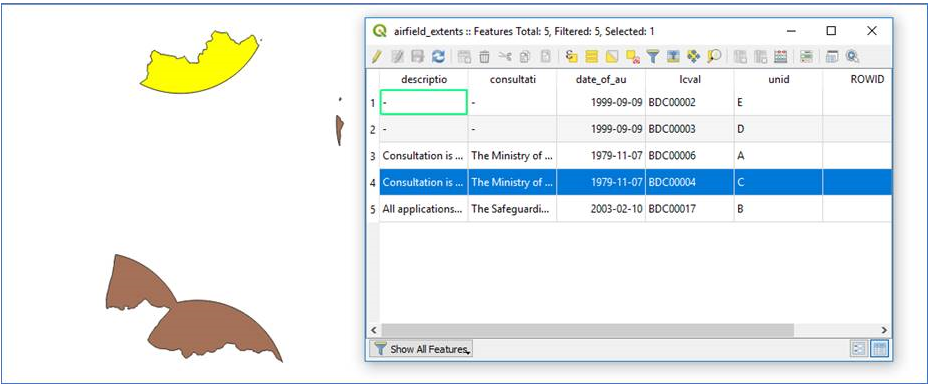930x386 pixels.
Task: Toggle editing mode with the pencil icon
Action: (376, 56)
